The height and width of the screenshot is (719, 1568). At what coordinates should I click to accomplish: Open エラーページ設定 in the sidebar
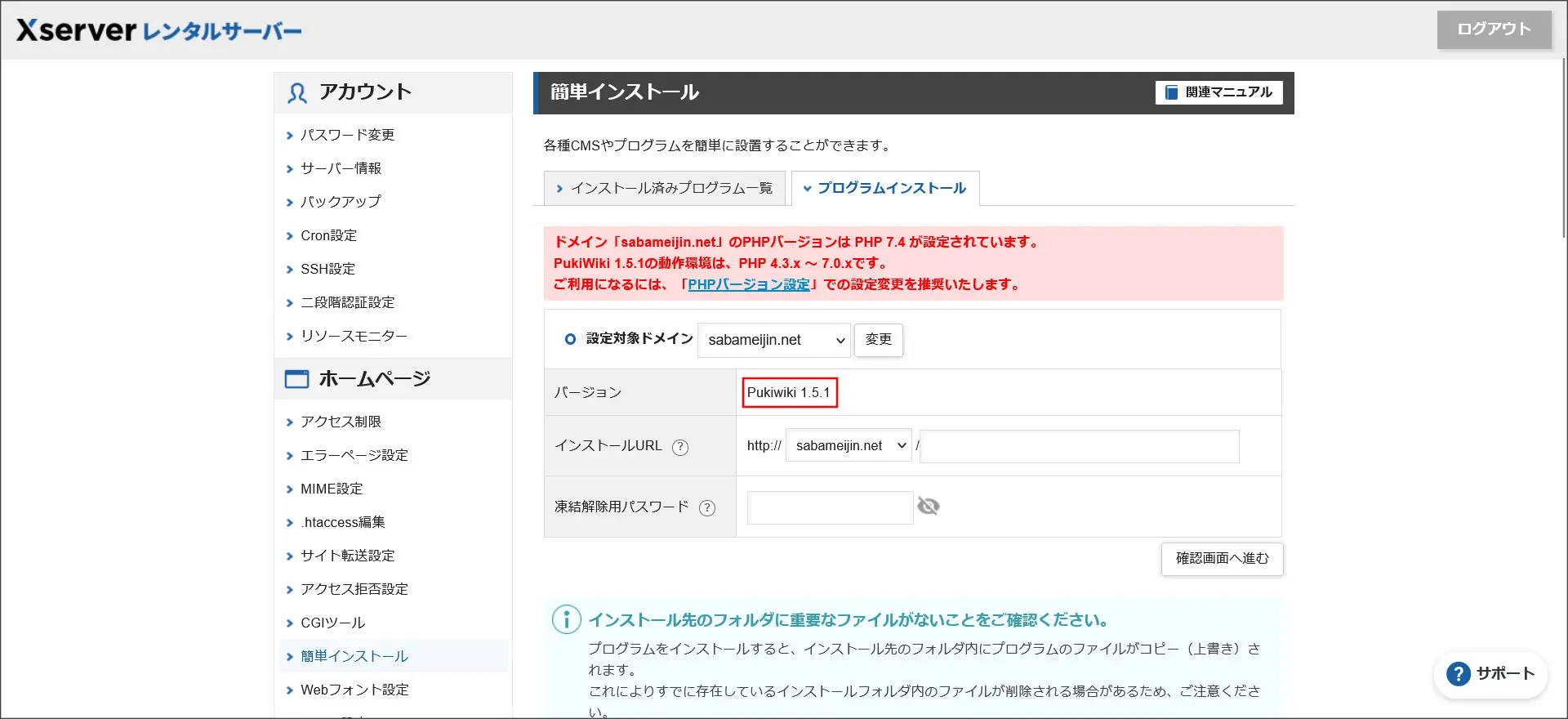[354, 455]
